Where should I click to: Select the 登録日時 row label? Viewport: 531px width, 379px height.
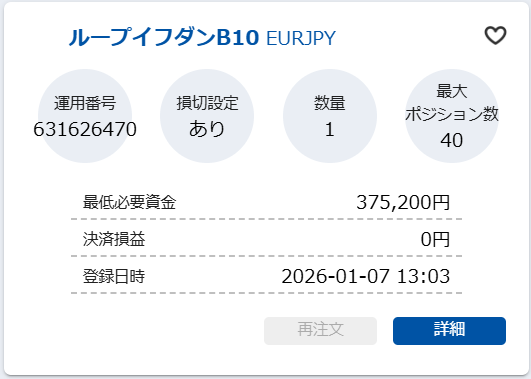pos(114,276)
